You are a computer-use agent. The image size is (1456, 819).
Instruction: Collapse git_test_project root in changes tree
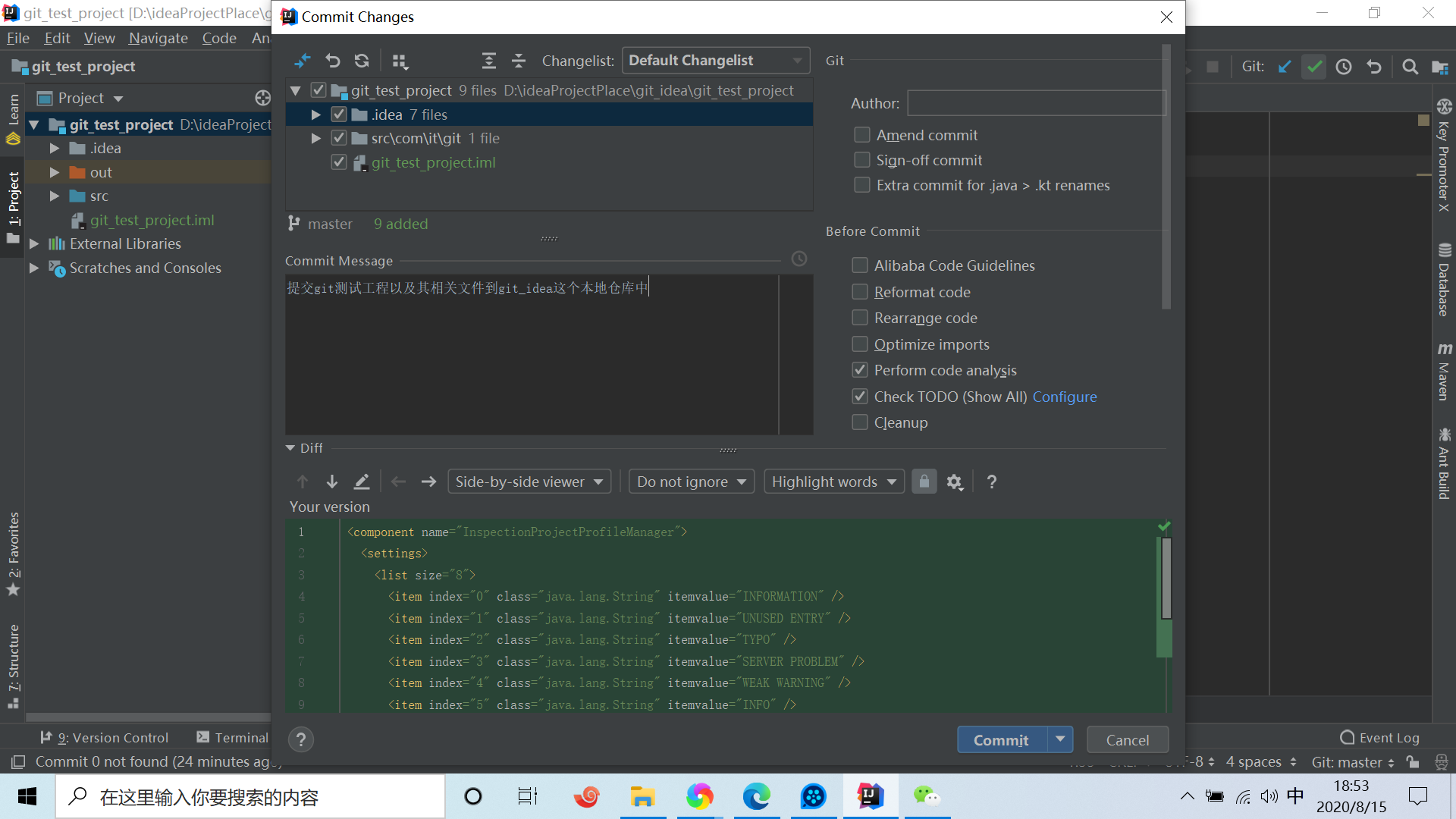296,90
